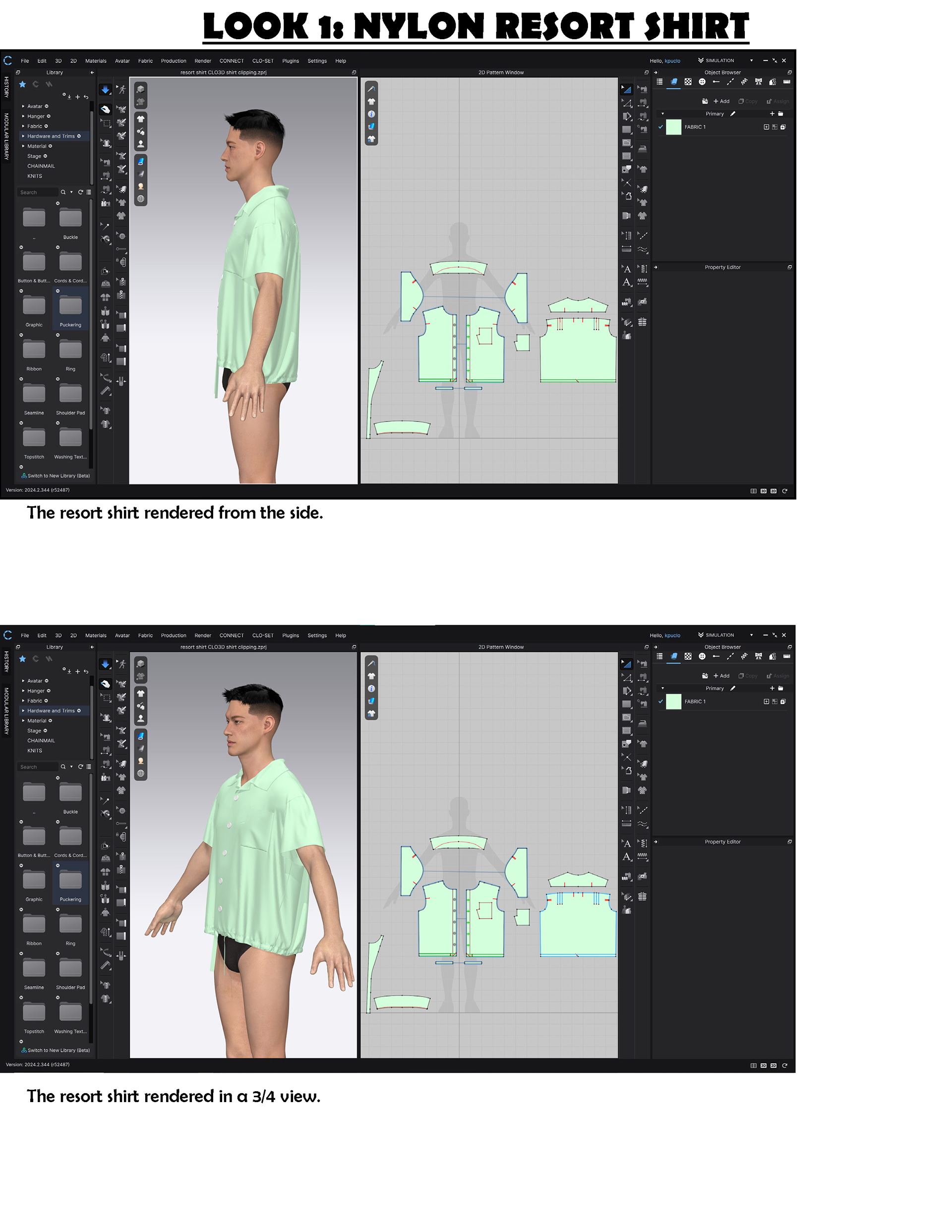Click globe icon in 3/4-view 3D toolbar
The image size is (952, 1232).
click(140, 773)
